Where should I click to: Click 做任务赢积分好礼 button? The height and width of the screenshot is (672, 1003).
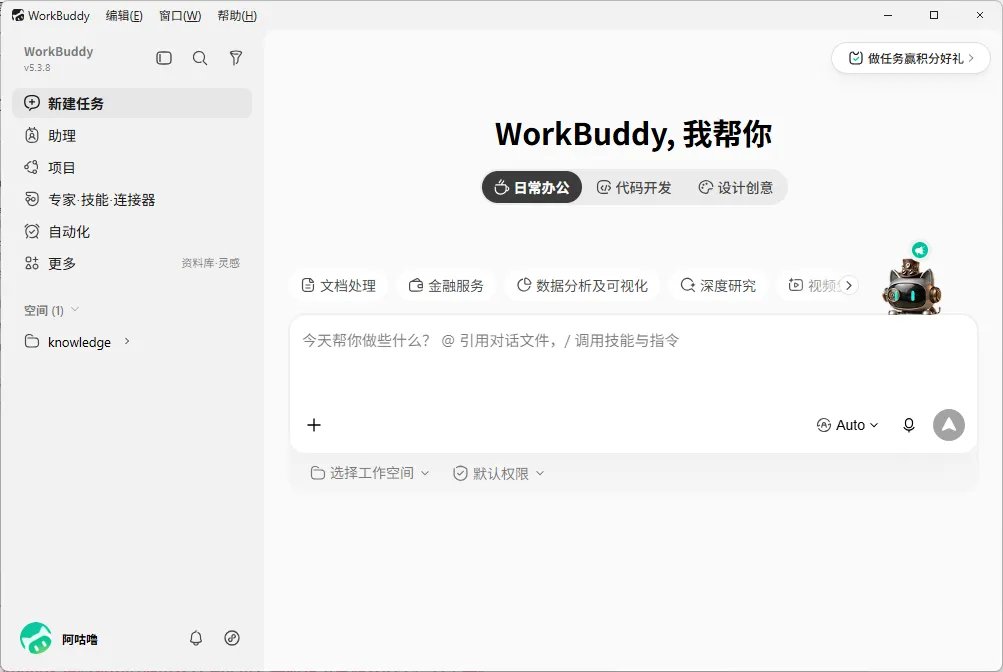coord(911,58)
